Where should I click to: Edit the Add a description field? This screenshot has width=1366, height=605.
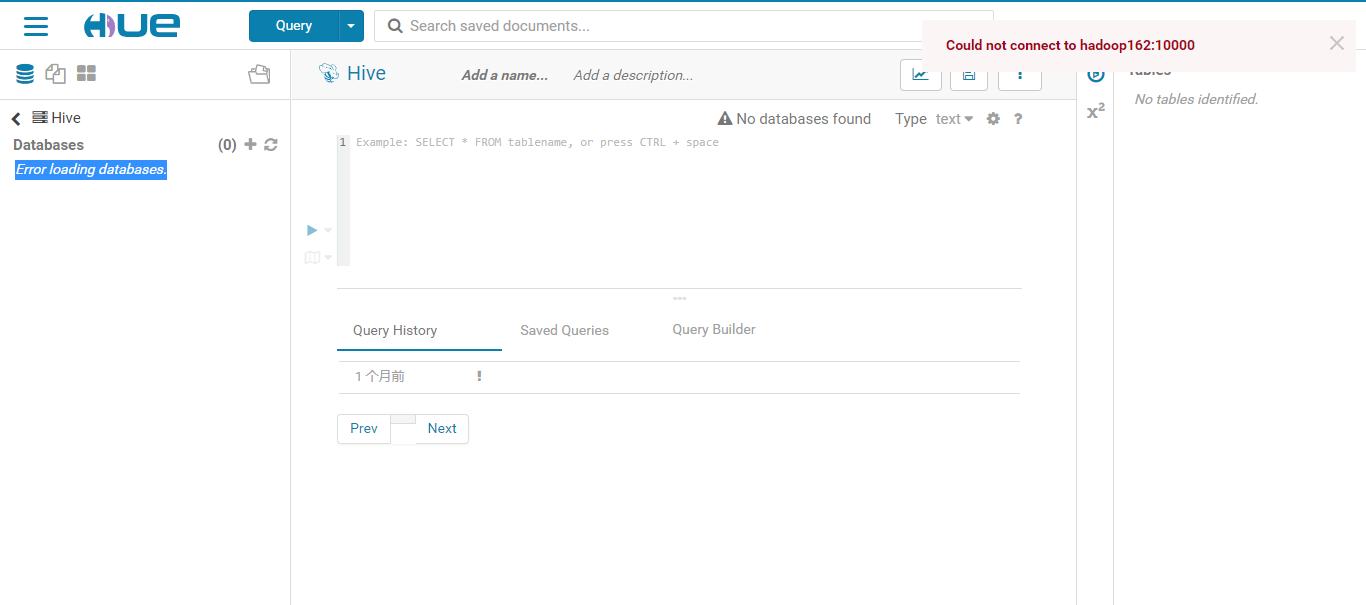(633, 75)
